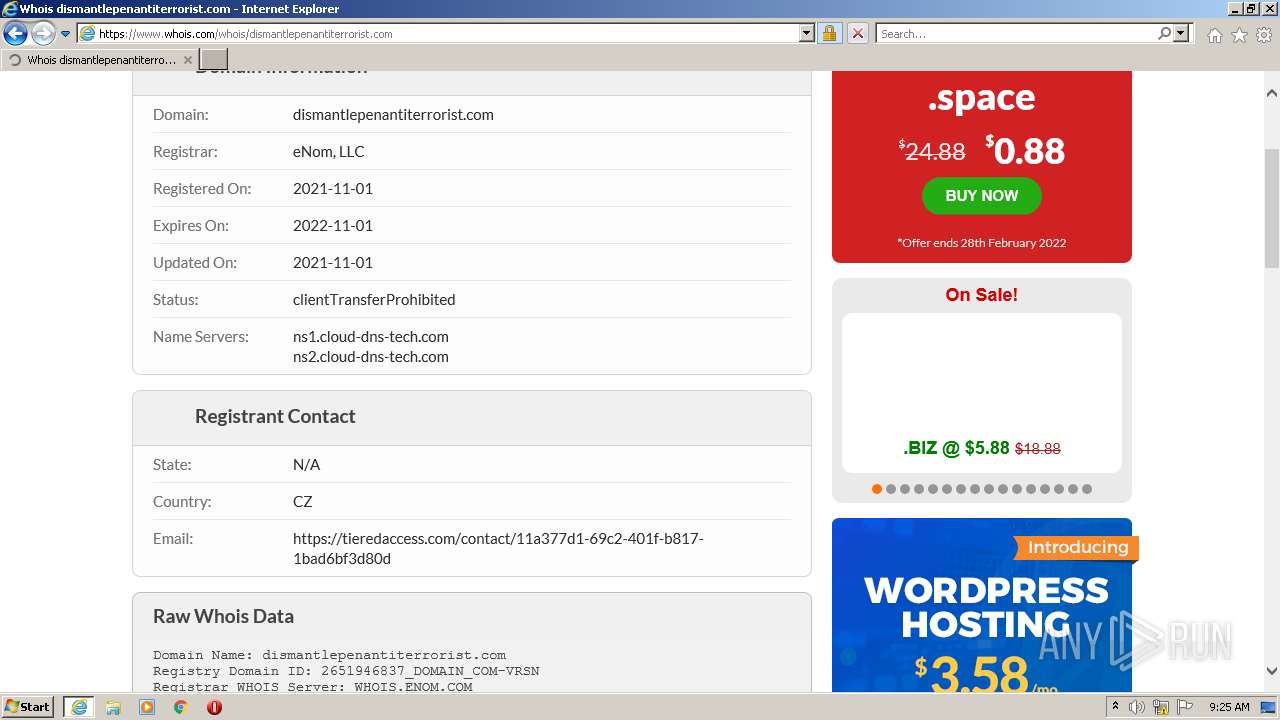Click the vertical scrollbar thumb
Image resolution: width=1280 pixels, height=720 pixels.
(x=1272, y=209)
